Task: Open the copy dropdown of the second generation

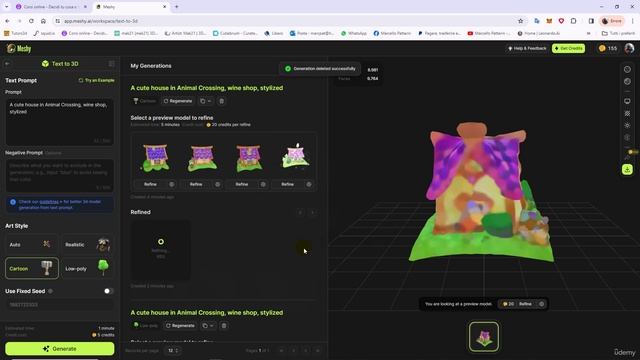Action: 208,326
